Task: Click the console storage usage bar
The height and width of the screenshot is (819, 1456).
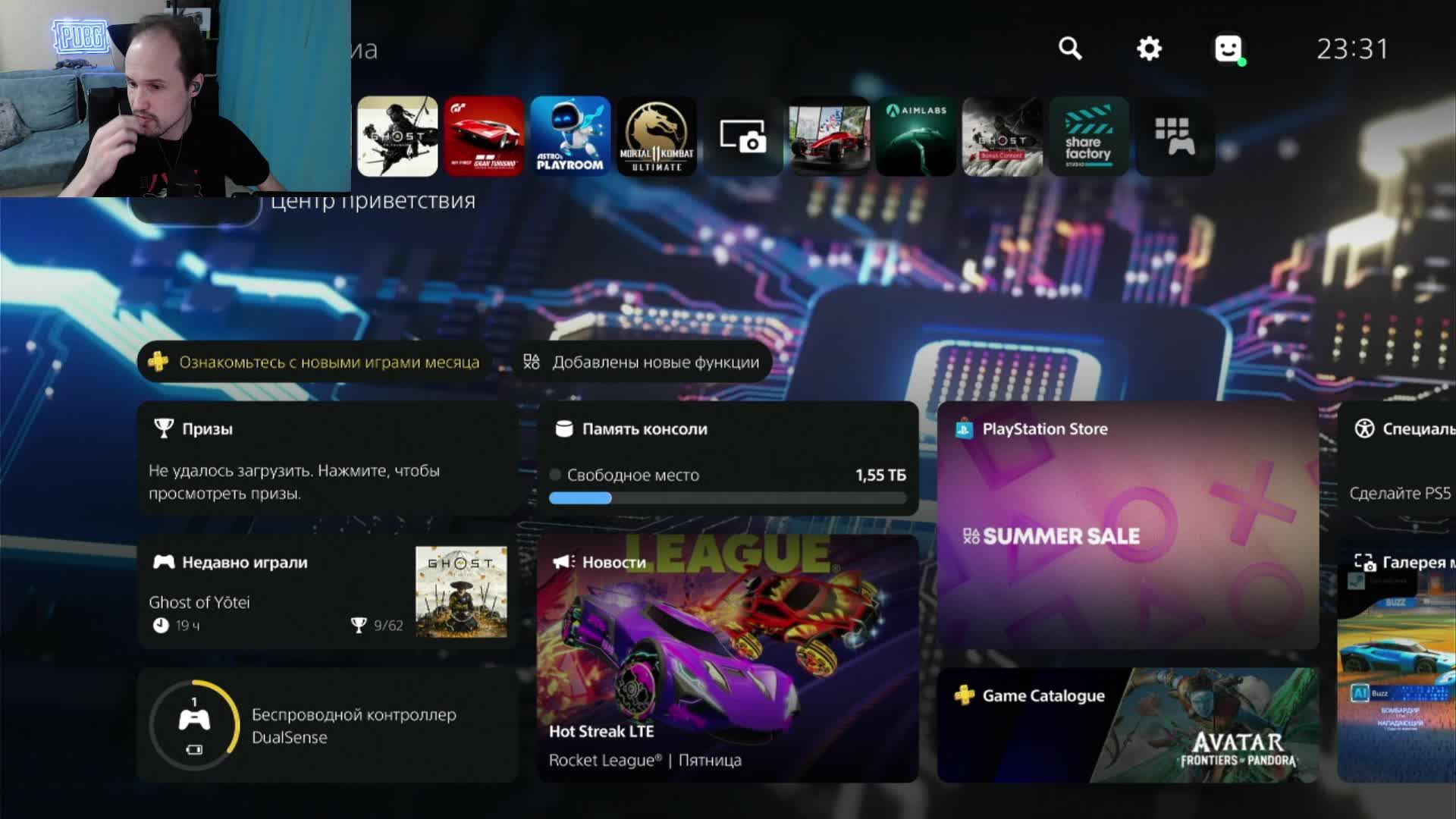Action: click(728, 498)
